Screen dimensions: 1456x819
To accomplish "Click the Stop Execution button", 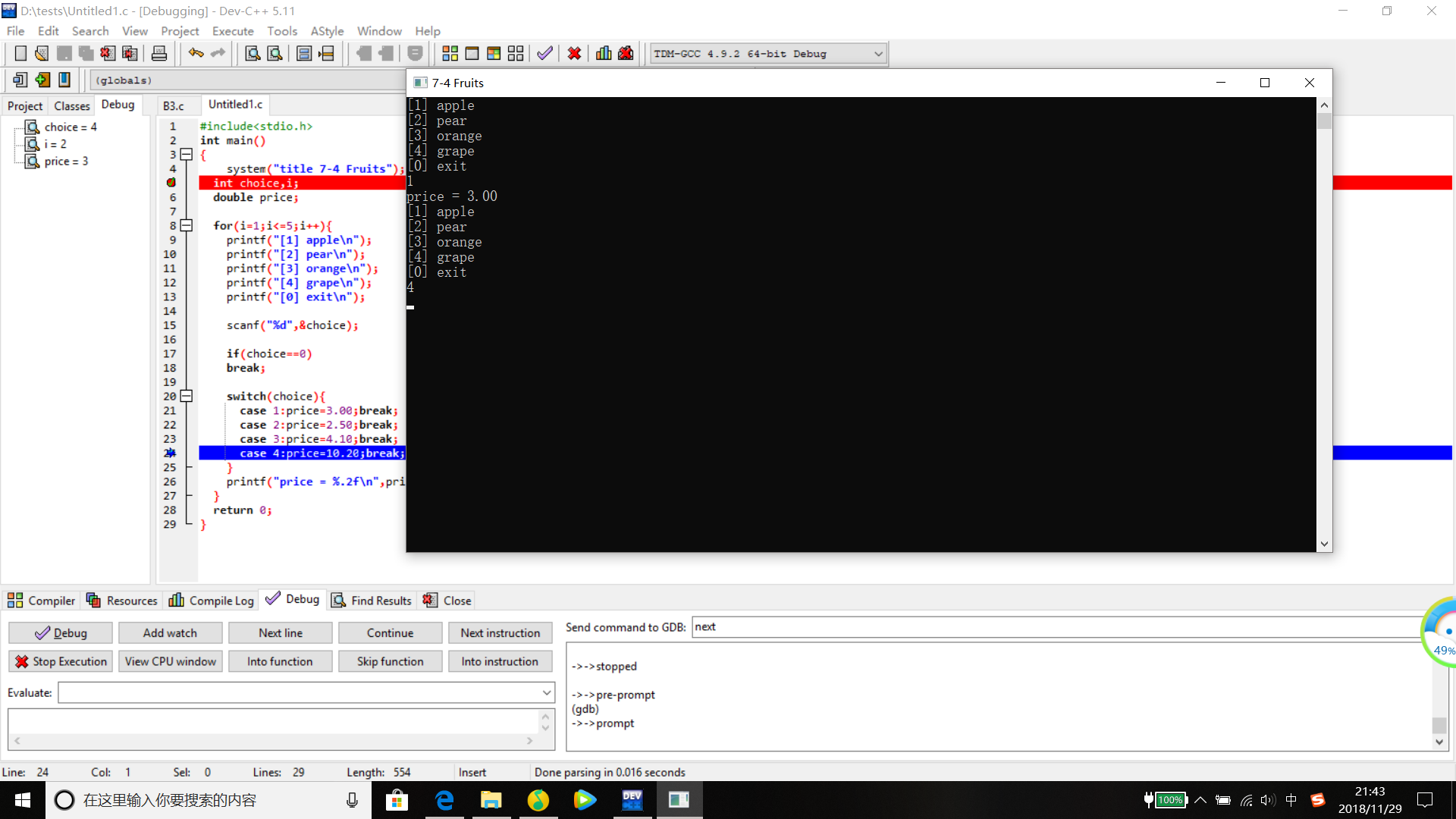I will click(61, 661).
